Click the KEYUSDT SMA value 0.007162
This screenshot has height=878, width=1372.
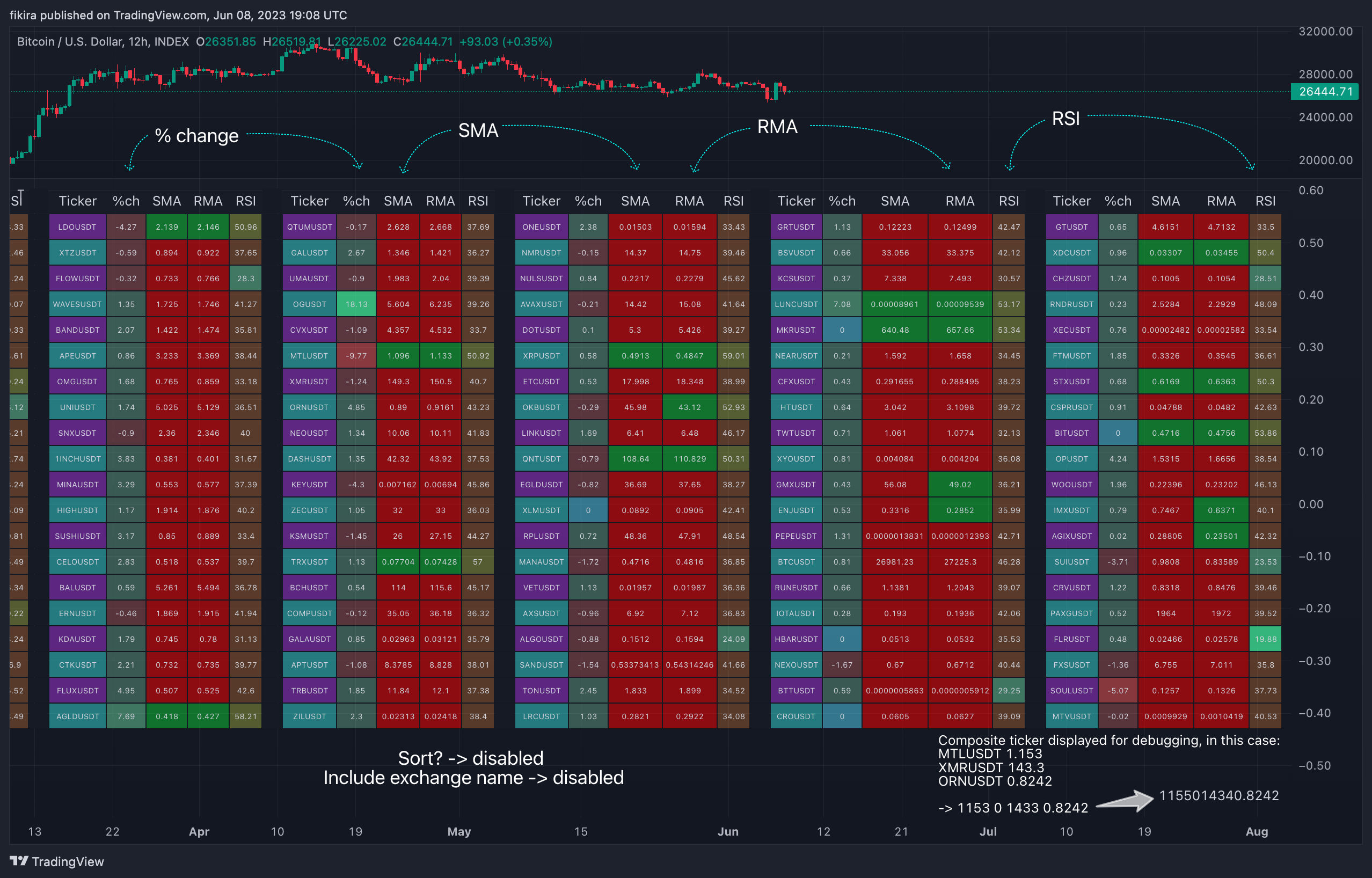398,485
